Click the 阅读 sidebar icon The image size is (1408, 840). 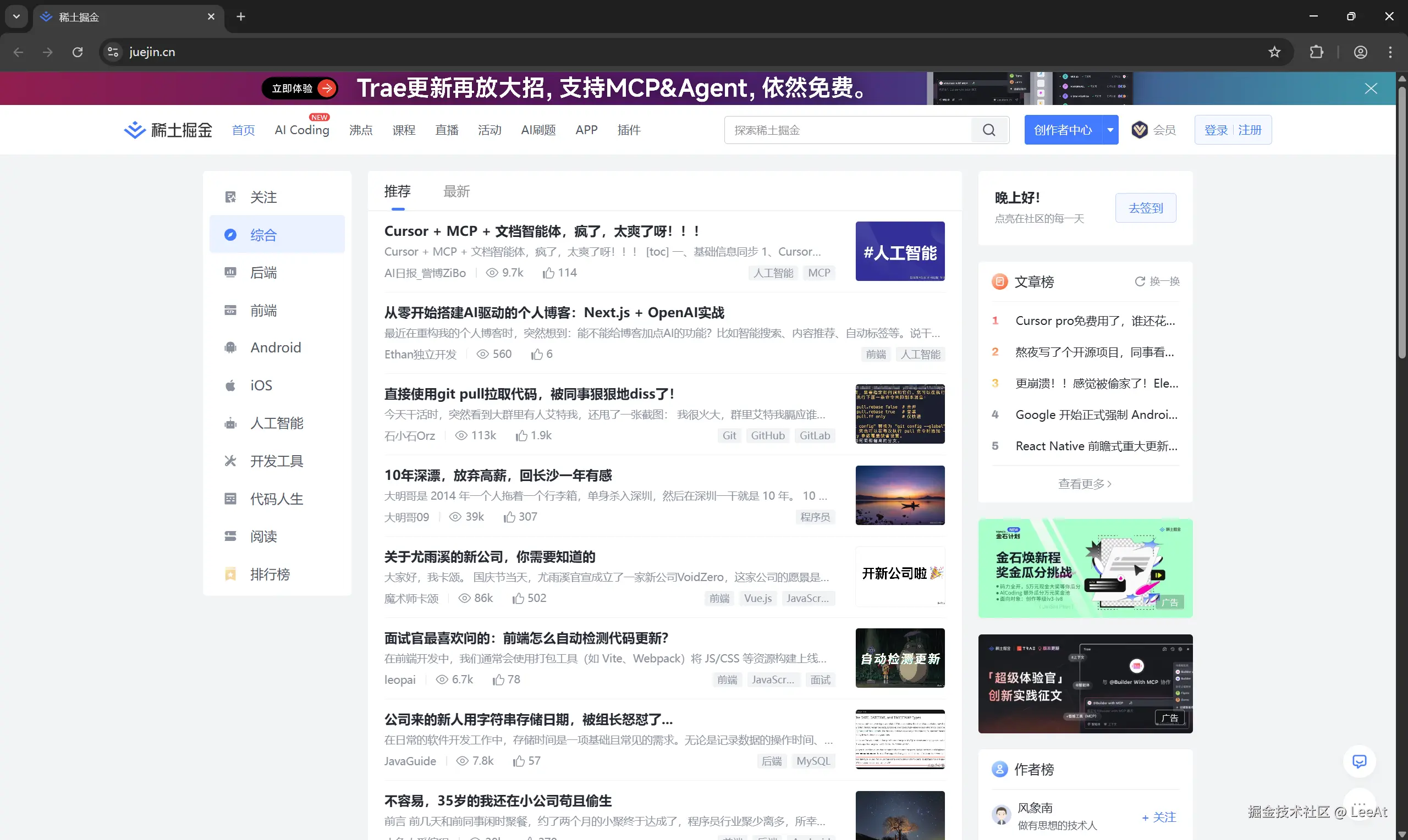tap(230, 536)
